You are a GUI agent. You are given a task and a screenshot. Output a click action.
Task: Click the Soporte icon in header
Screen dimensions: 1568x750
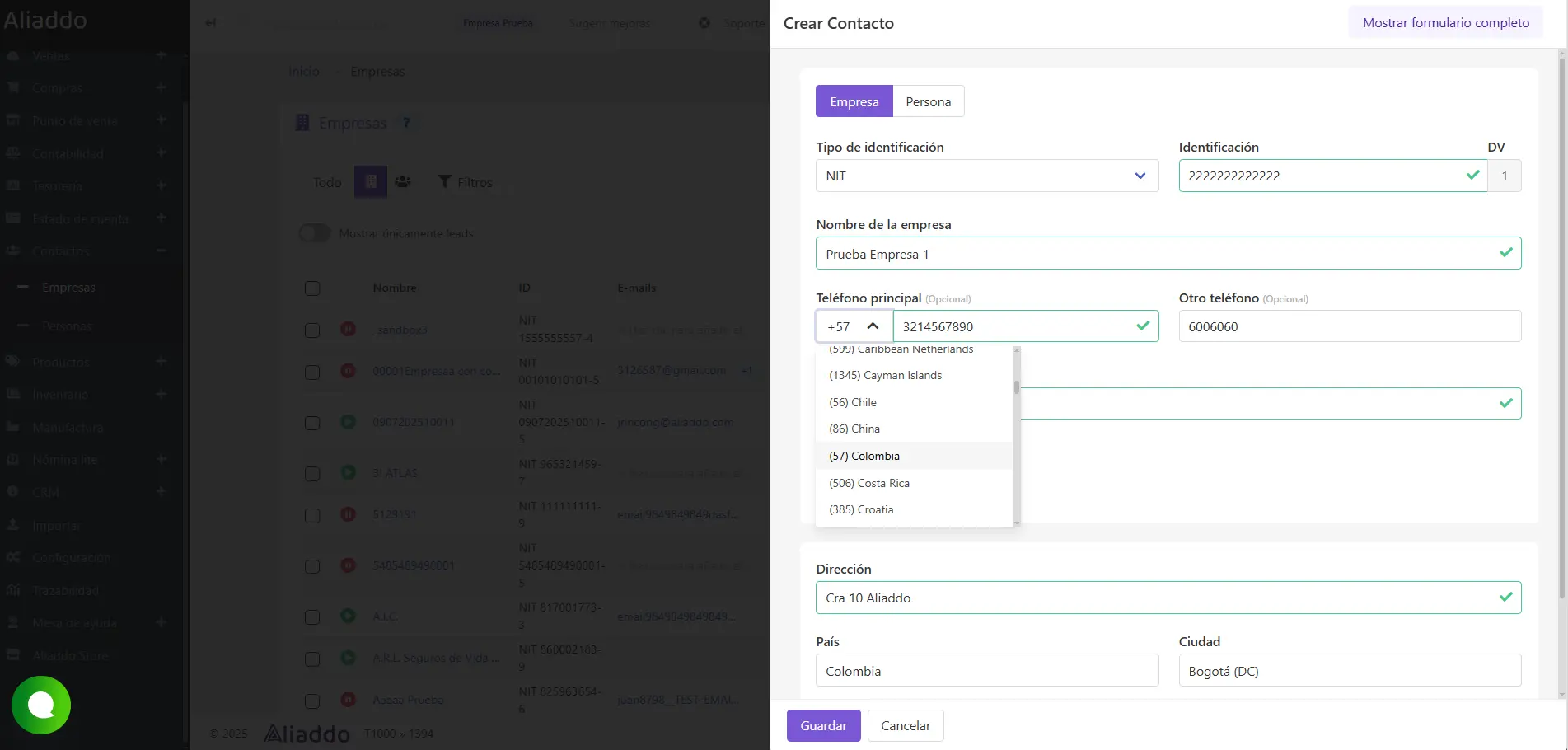pyautogui.click(x=704, y=23)
